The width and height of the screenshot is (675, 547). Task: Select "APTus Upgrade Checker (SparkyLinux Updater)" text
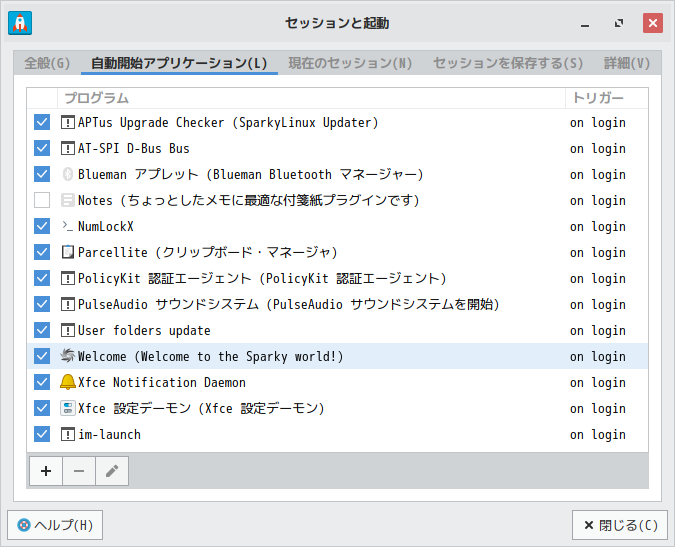coord(228,123)
